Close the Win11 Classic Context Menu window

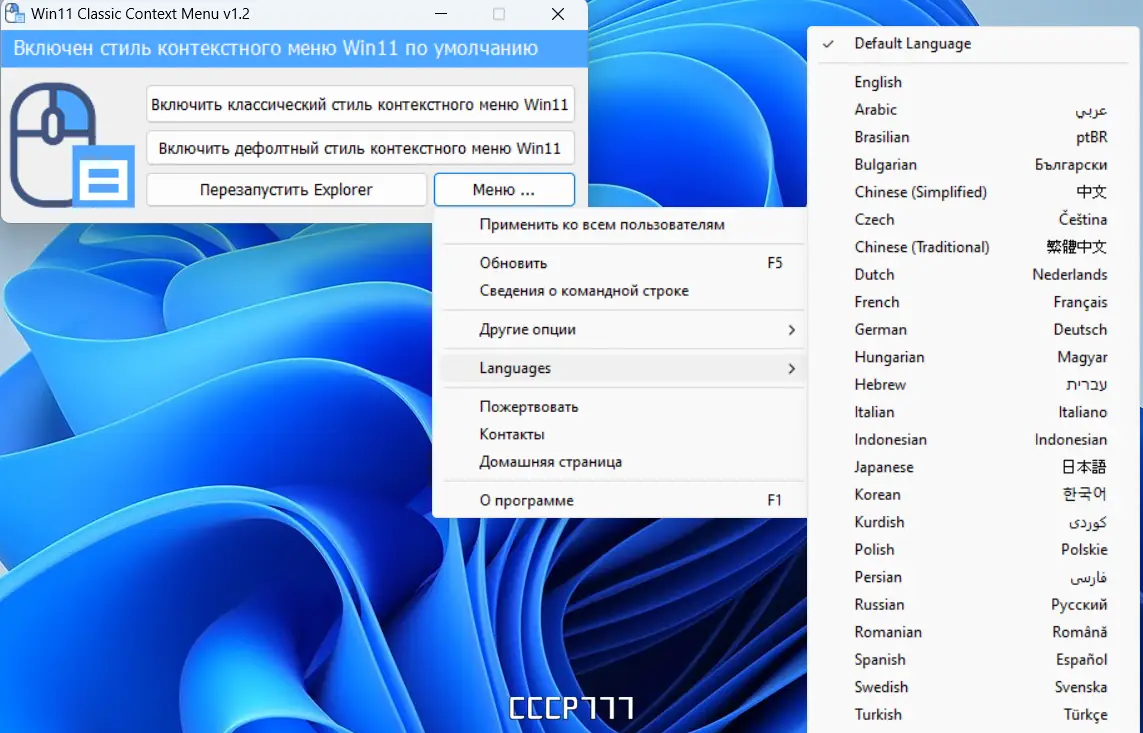(x=558, y=14)
